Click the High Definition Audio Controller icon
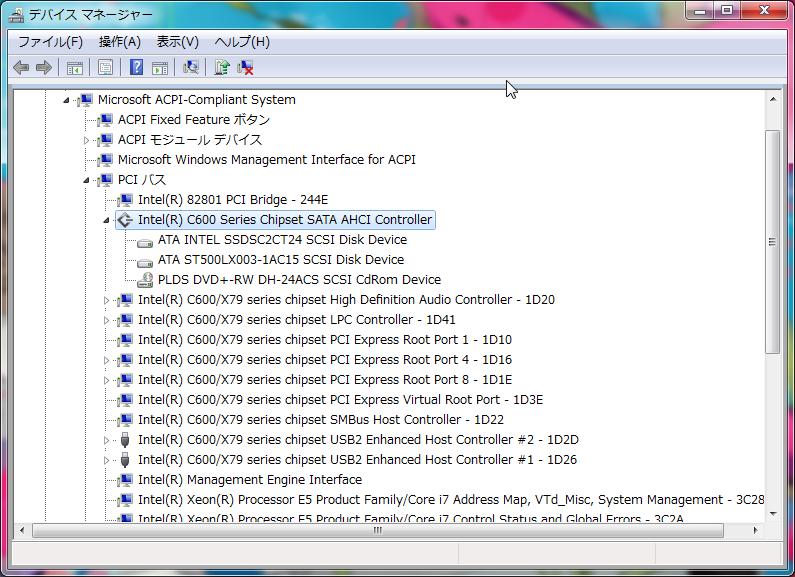The image size is (795, 577). (125, 300)
